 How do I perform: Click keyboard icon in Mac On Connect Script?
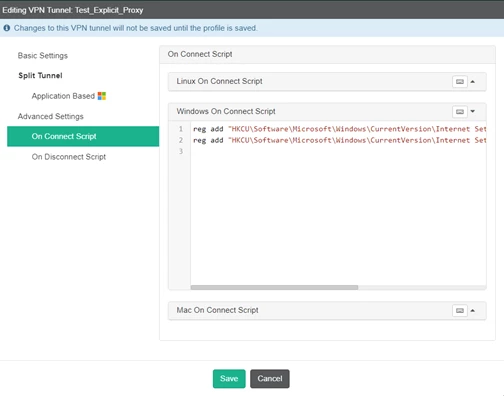(x=460, y=311)
